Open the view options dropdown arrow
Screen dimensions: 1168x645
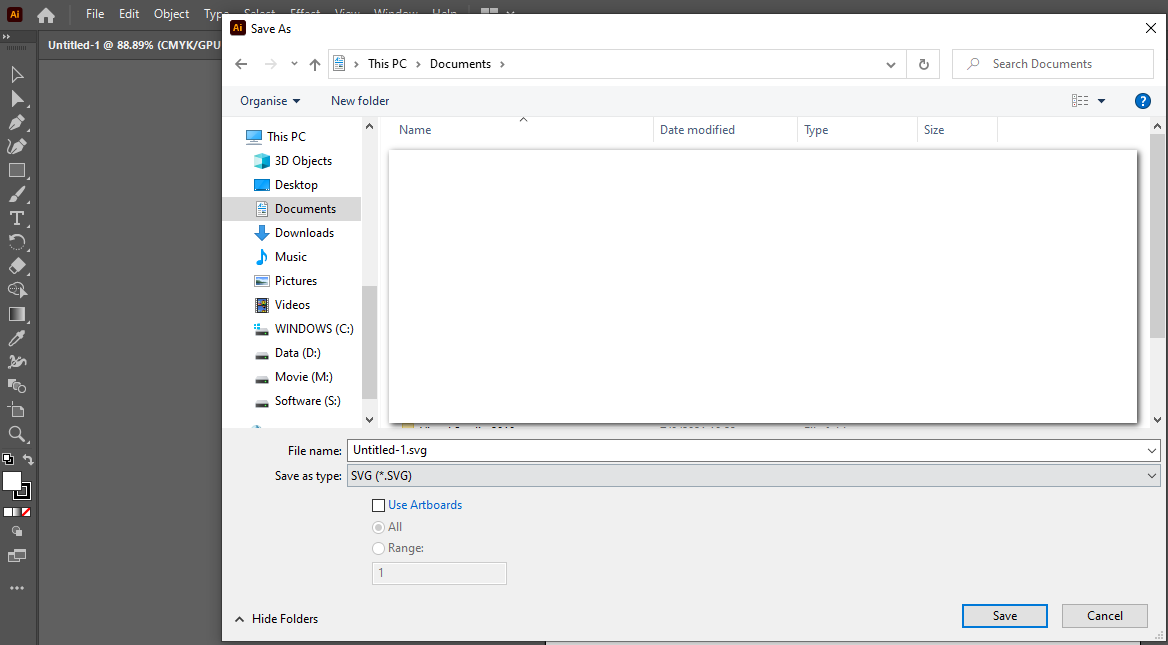pos(1102,101)
